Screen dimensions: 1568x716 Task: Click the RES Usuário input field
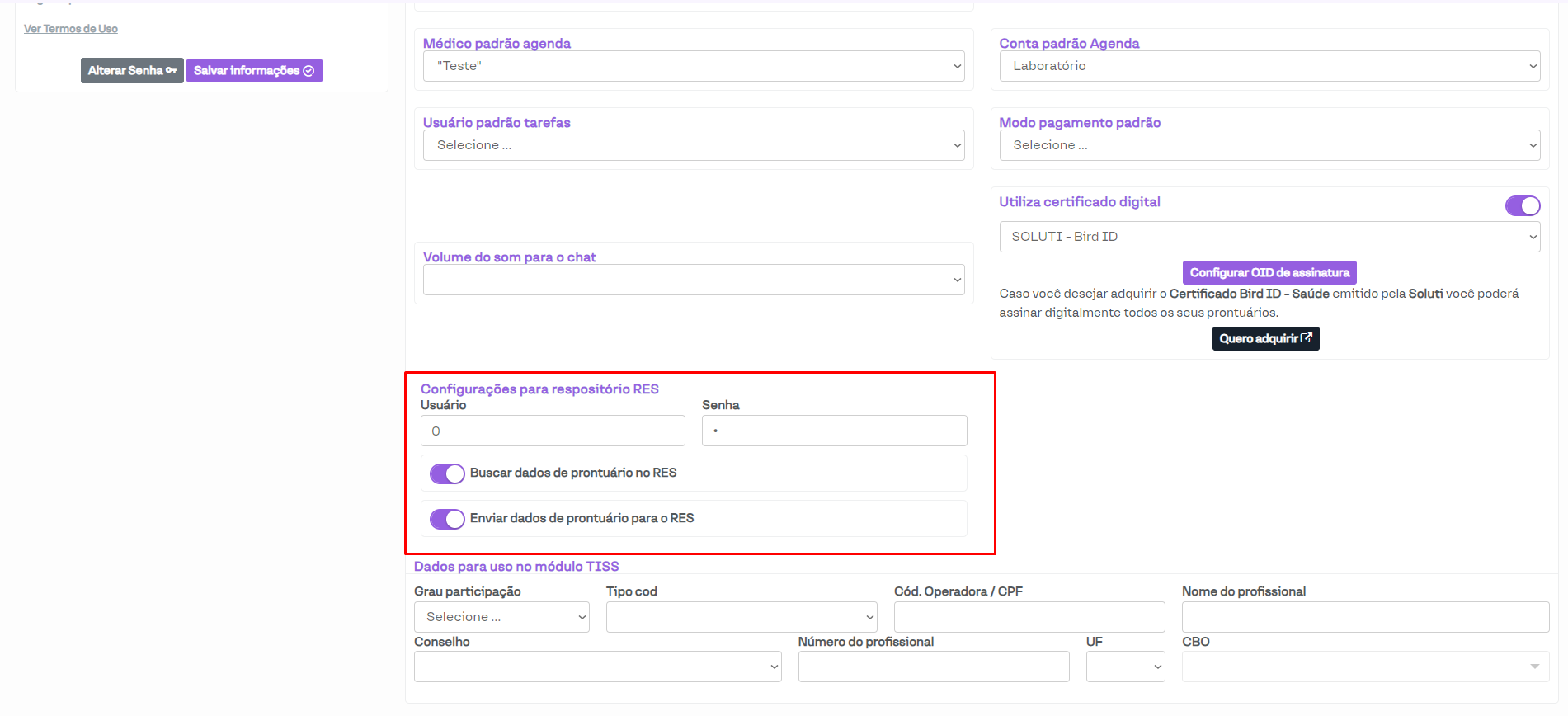[x=553, y=431]
